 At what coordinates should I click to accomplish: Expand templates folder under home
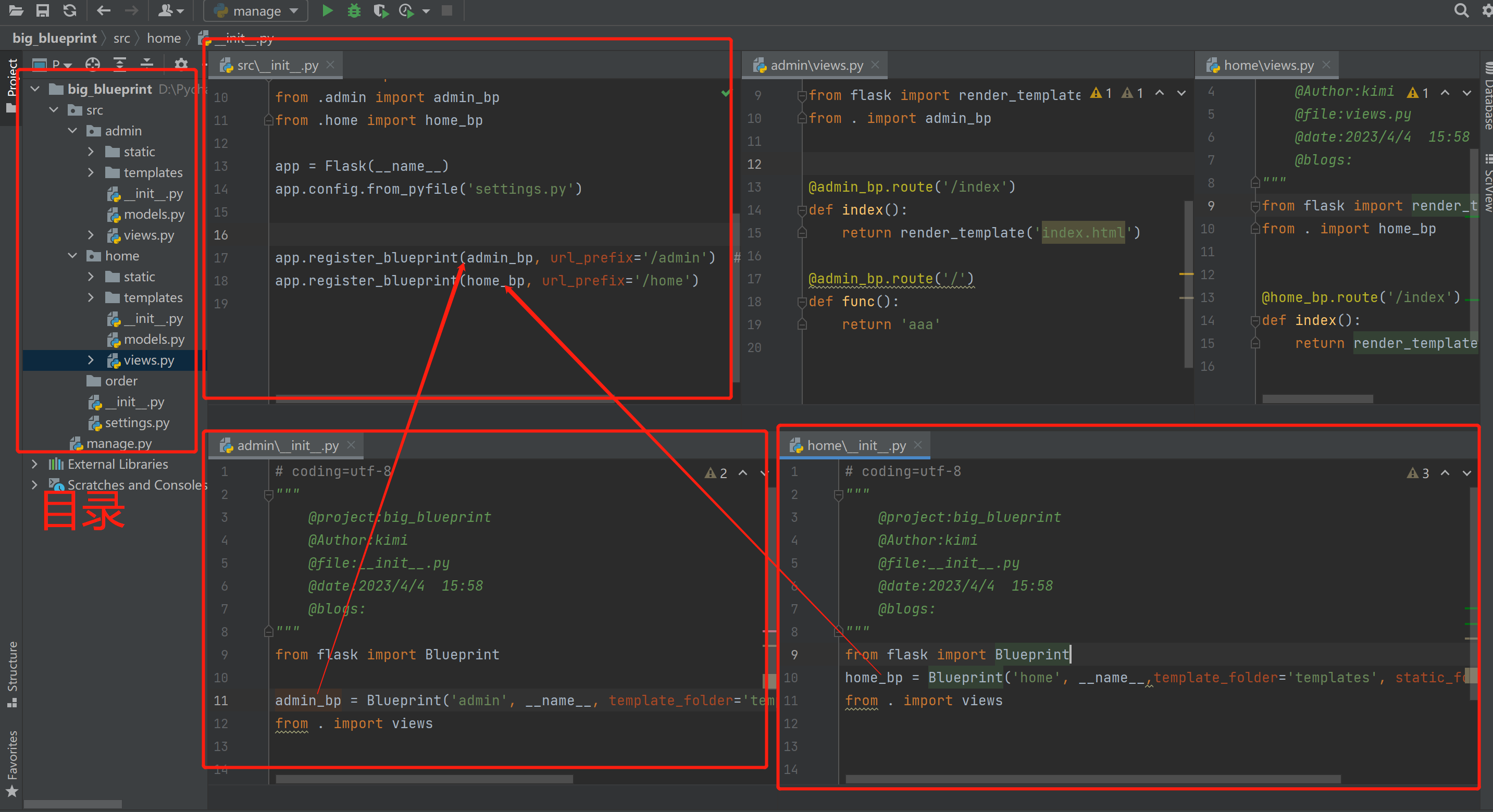(91, 297)
